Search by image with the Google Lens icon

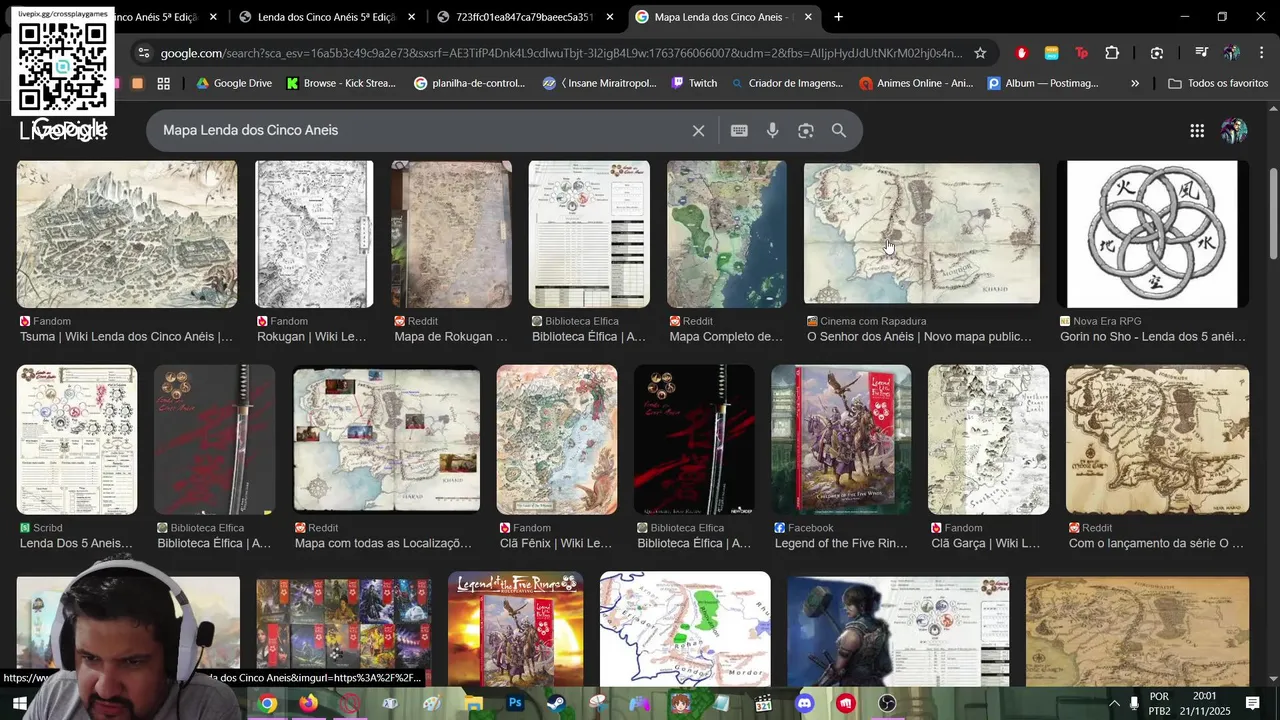806,131
